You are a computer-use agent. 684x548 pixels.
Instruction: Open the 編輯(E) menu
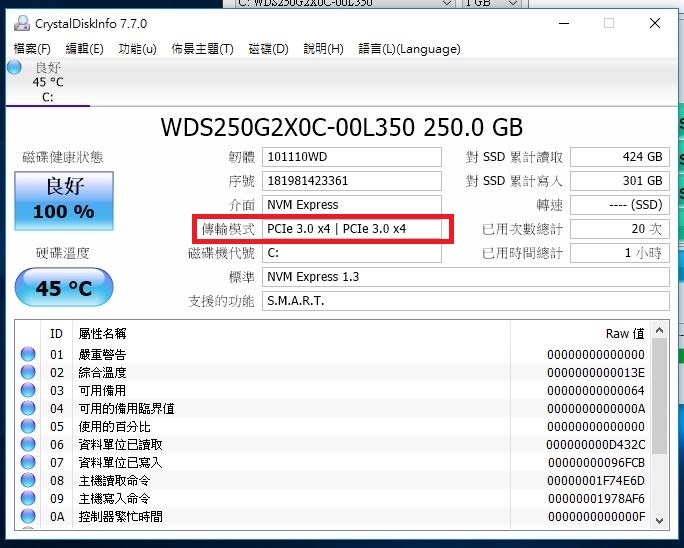pyautogui.click(x=85, y=49)
